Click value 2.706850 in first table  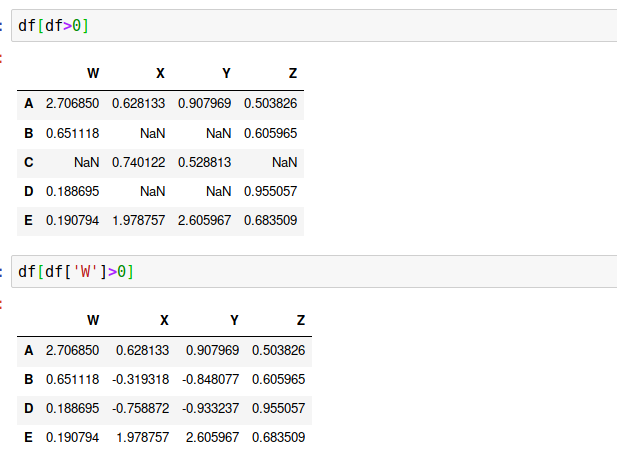click(72, 103)
